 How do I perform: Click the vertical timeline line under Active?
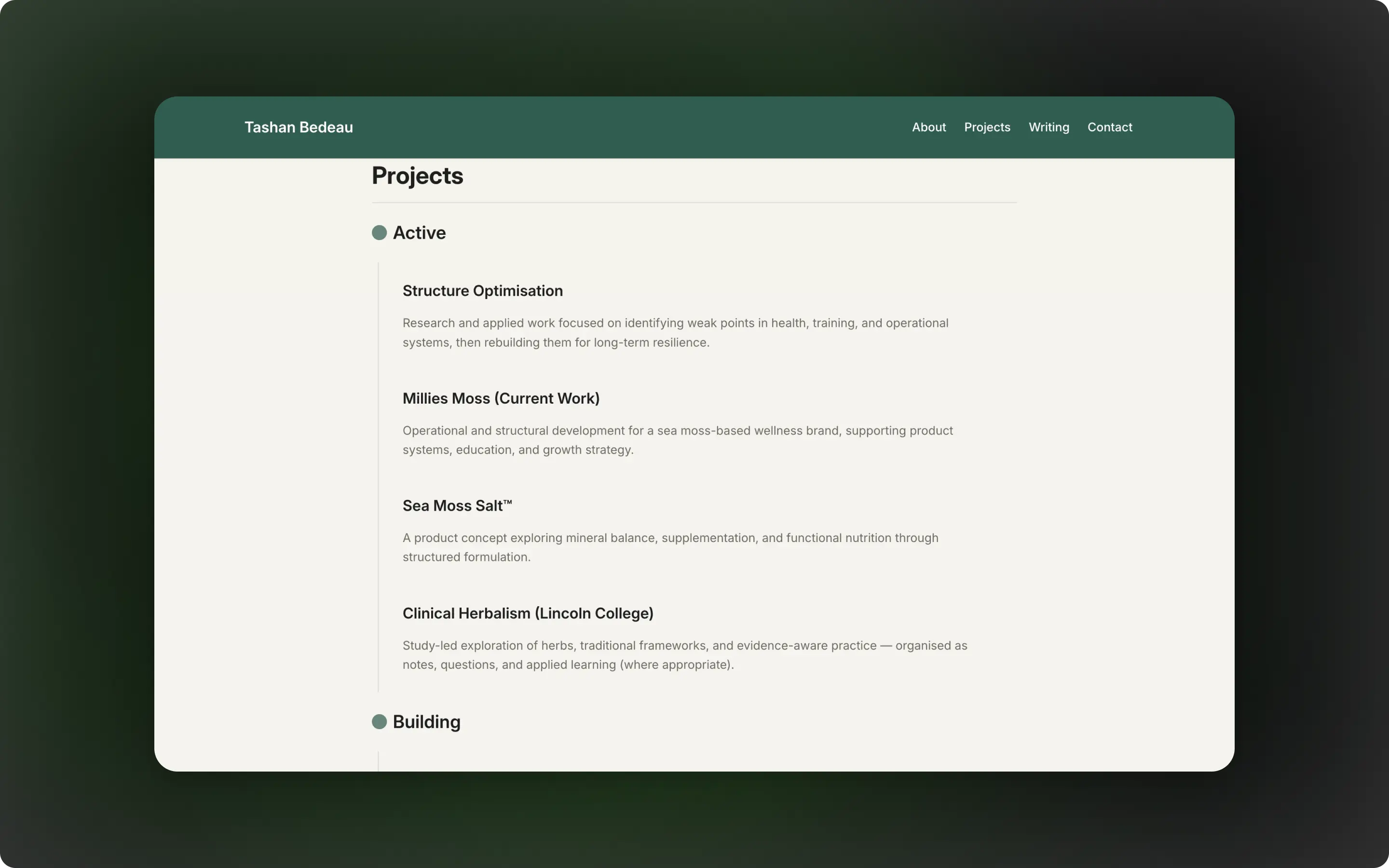pyautogui.click(x=378, y=476)
